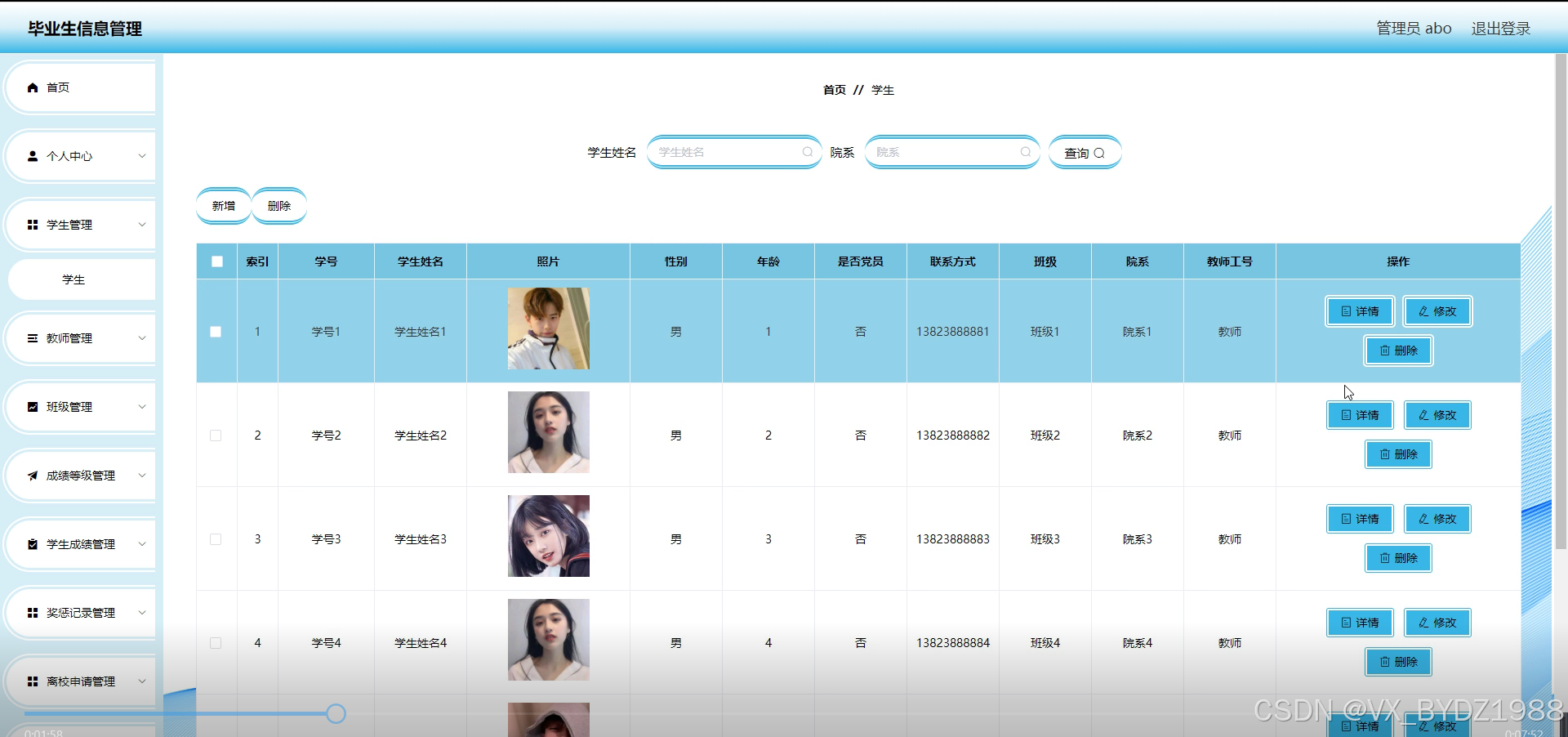Click the search icon in 院系 field

click(x=1025, y=152)
